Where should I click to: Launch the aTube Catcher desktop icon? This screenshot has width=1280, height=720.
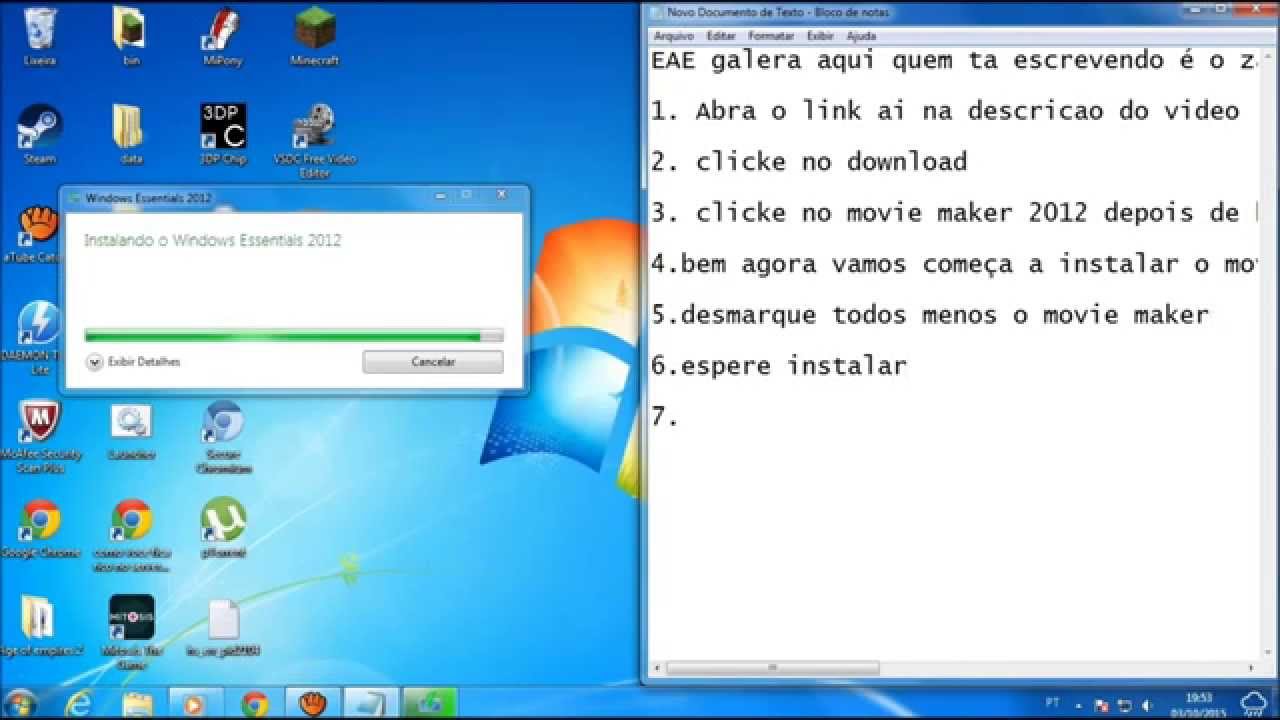point(36,234)
